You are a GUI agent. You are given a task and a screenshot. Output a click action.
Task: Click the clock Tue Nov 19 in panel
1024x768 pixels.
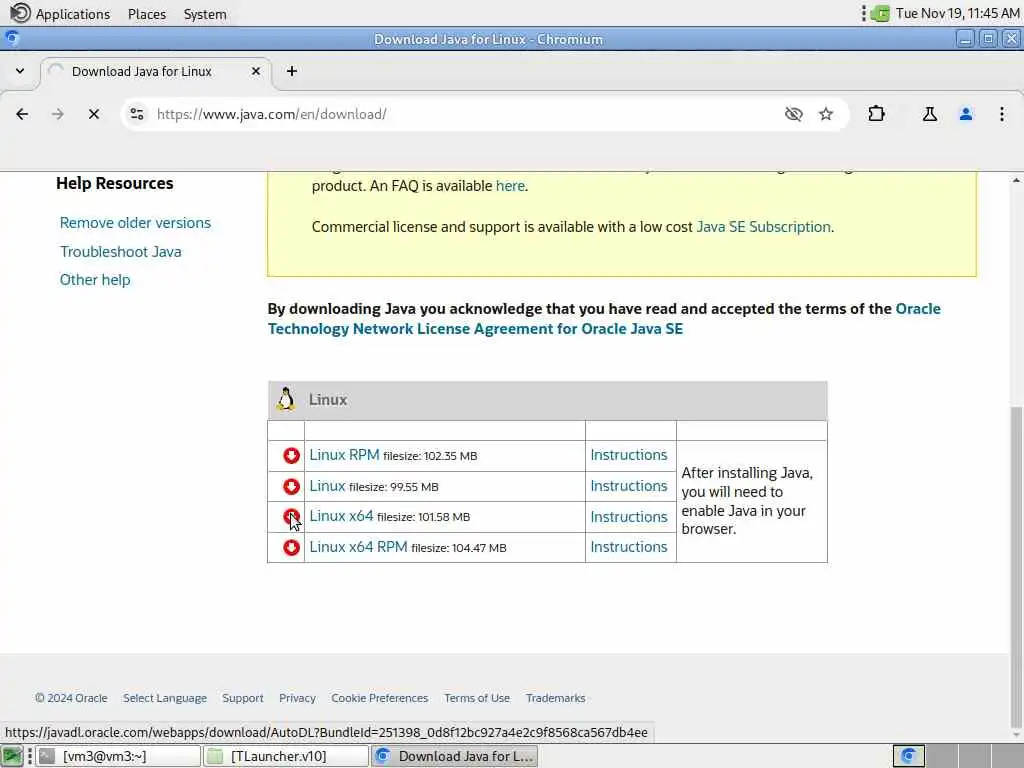tap(957, 13)
